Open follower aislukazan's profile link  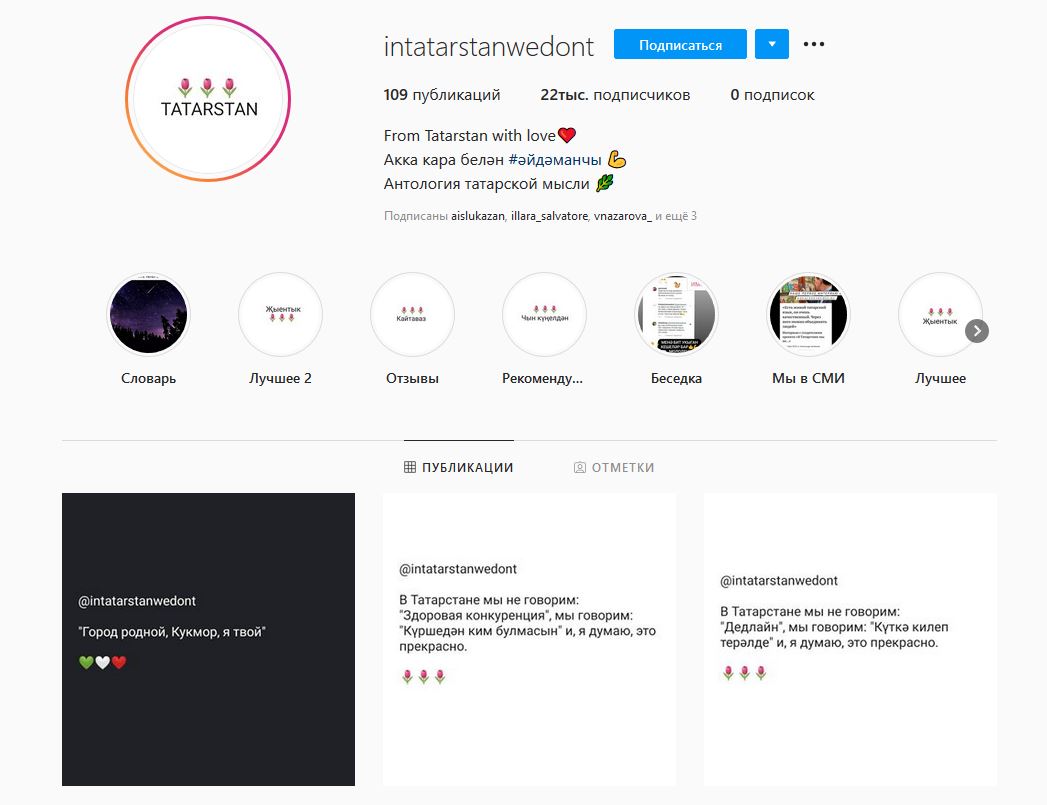pos(478,216)
